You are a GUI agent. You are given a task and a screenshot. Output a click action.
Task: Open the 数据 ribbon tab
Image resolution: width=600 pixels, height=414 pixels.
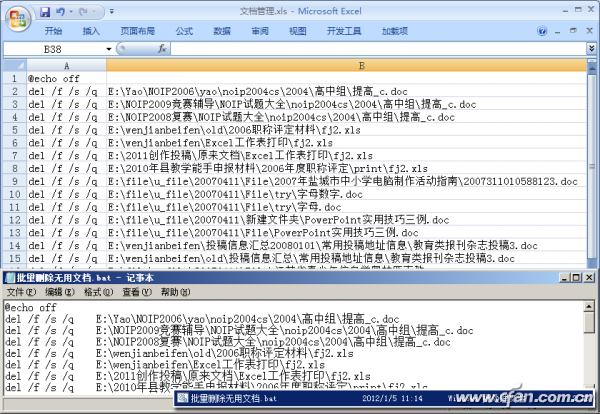222,31
